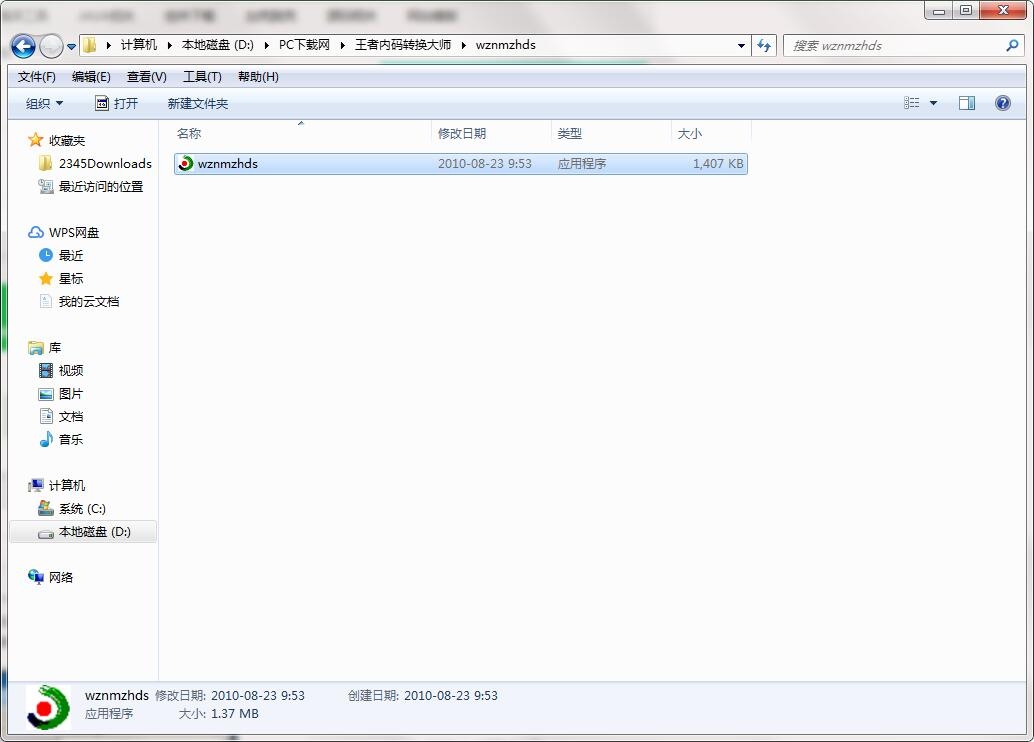Select 库 in the navigation pane
Image resolution: width=1034 pixels, height=742 pixels.
click(55, 348)
